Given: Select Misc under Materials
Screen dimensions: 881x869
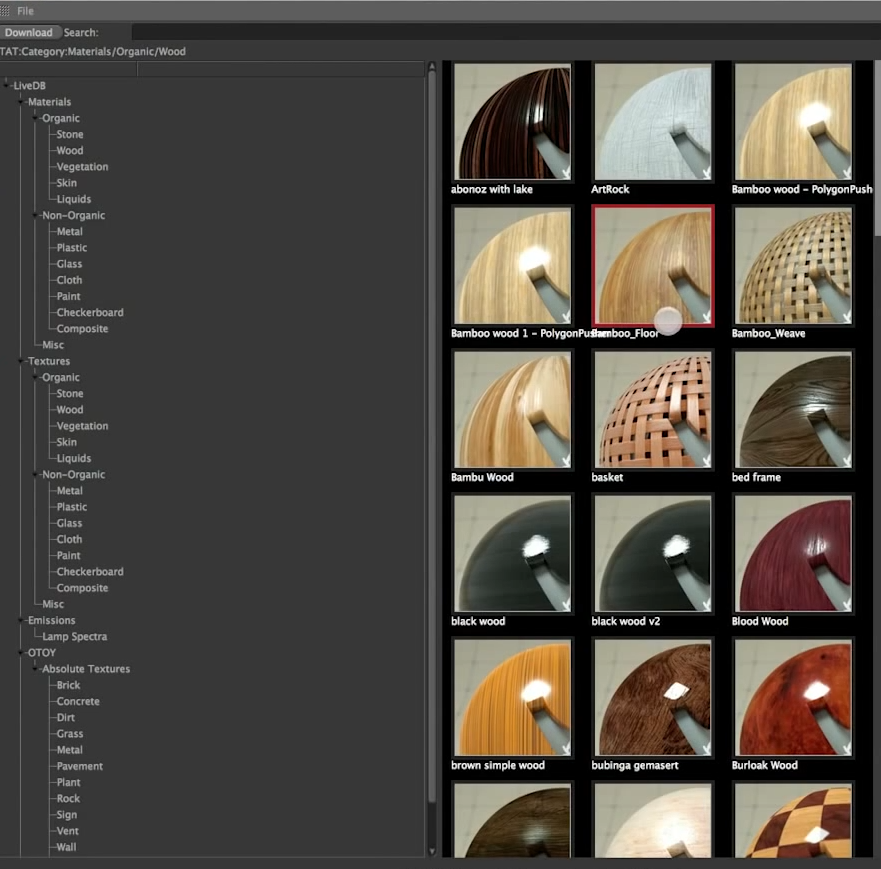Looking at the screenshot, I should point(53,345).
